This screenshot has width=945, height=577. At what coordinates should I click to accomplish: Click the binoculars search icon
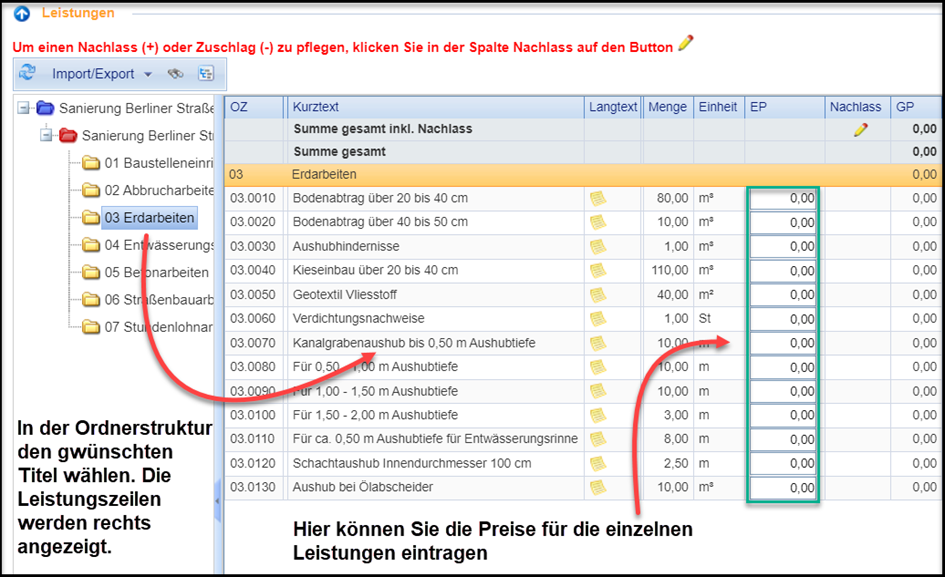click(176, 73)
